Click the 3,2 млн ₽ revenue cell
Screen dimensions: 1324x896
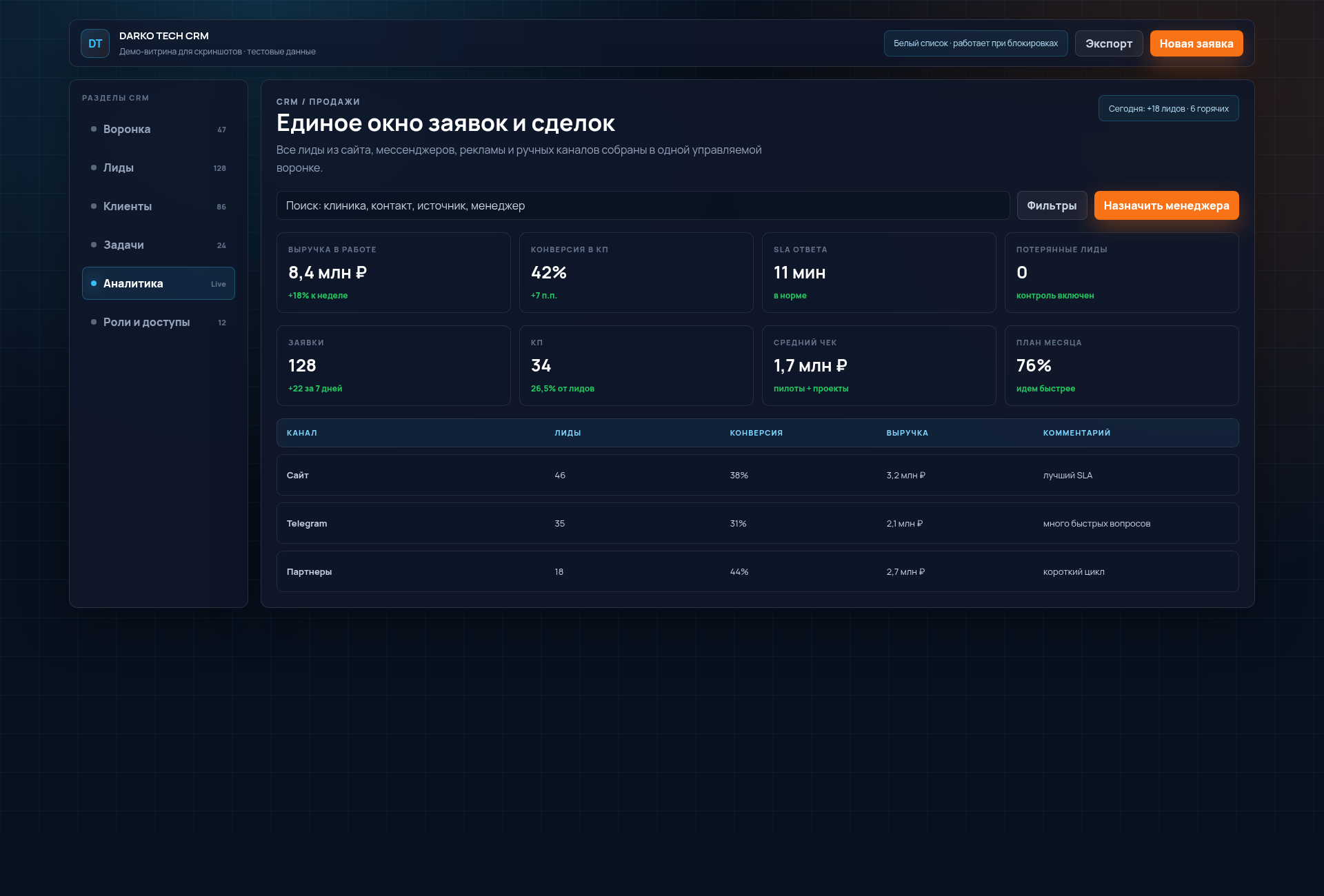pos(905,475)
